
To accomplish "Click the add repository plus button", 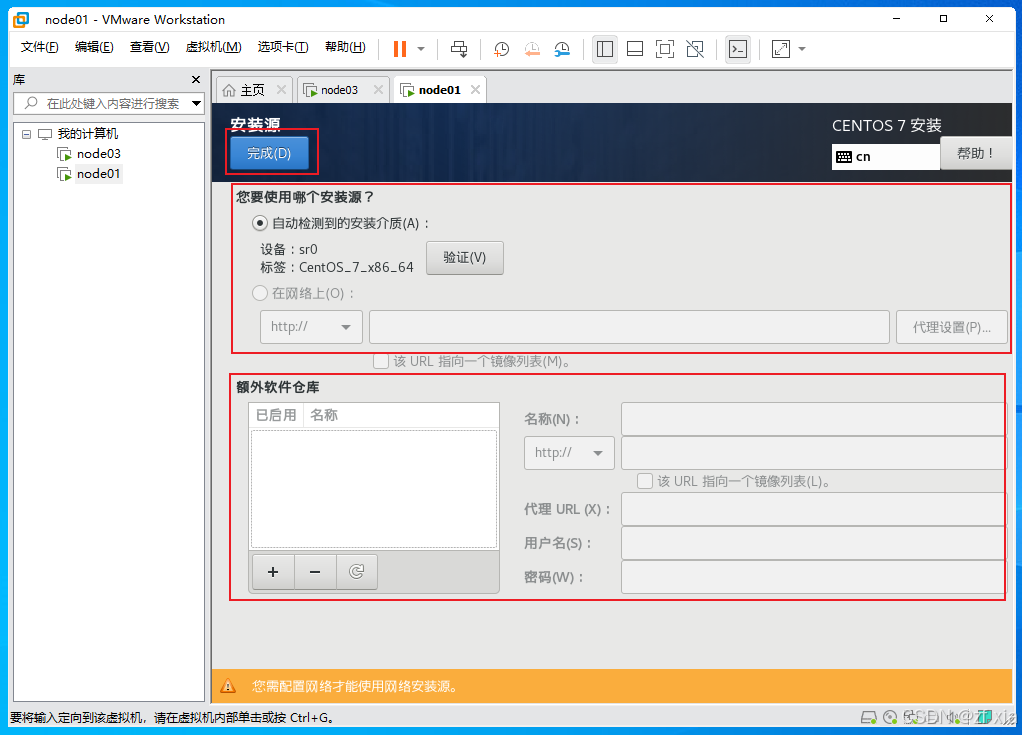I will [273, 571].
